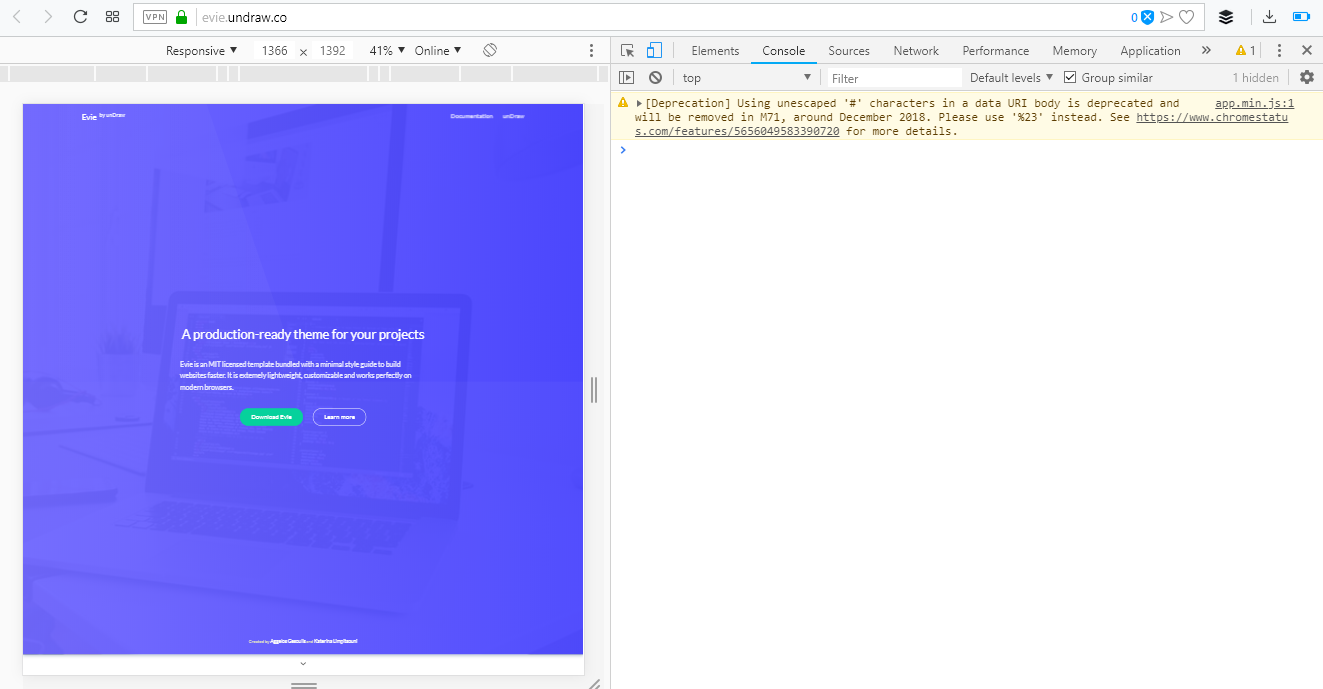Image resolution: width=1323 pixels, height=689 pixels.
Task: Click the VPN badge in address bar
Action: [x=154, y=16]
